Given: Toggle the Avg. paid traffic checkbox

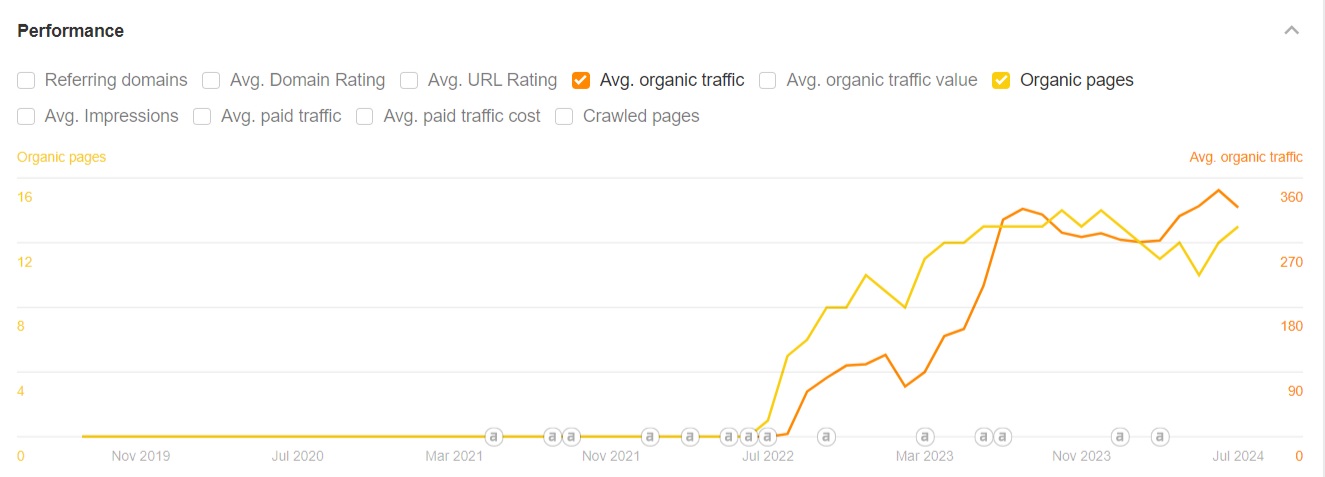Looking at the screenshot, I should [x=203, y=116].
